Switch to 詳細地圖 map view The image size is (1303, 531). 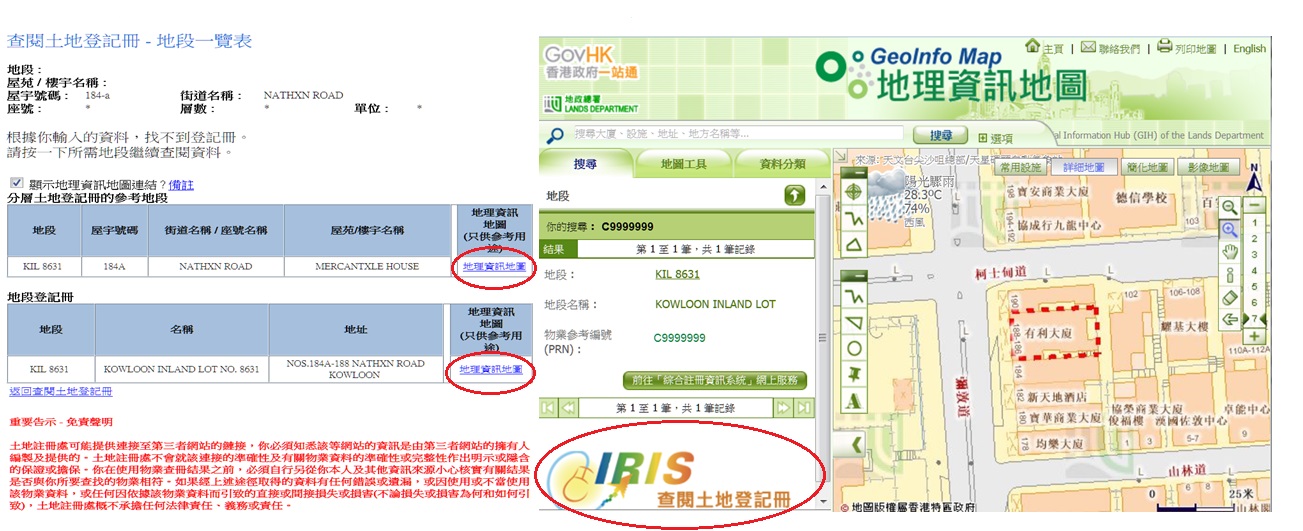[1086, 167]
